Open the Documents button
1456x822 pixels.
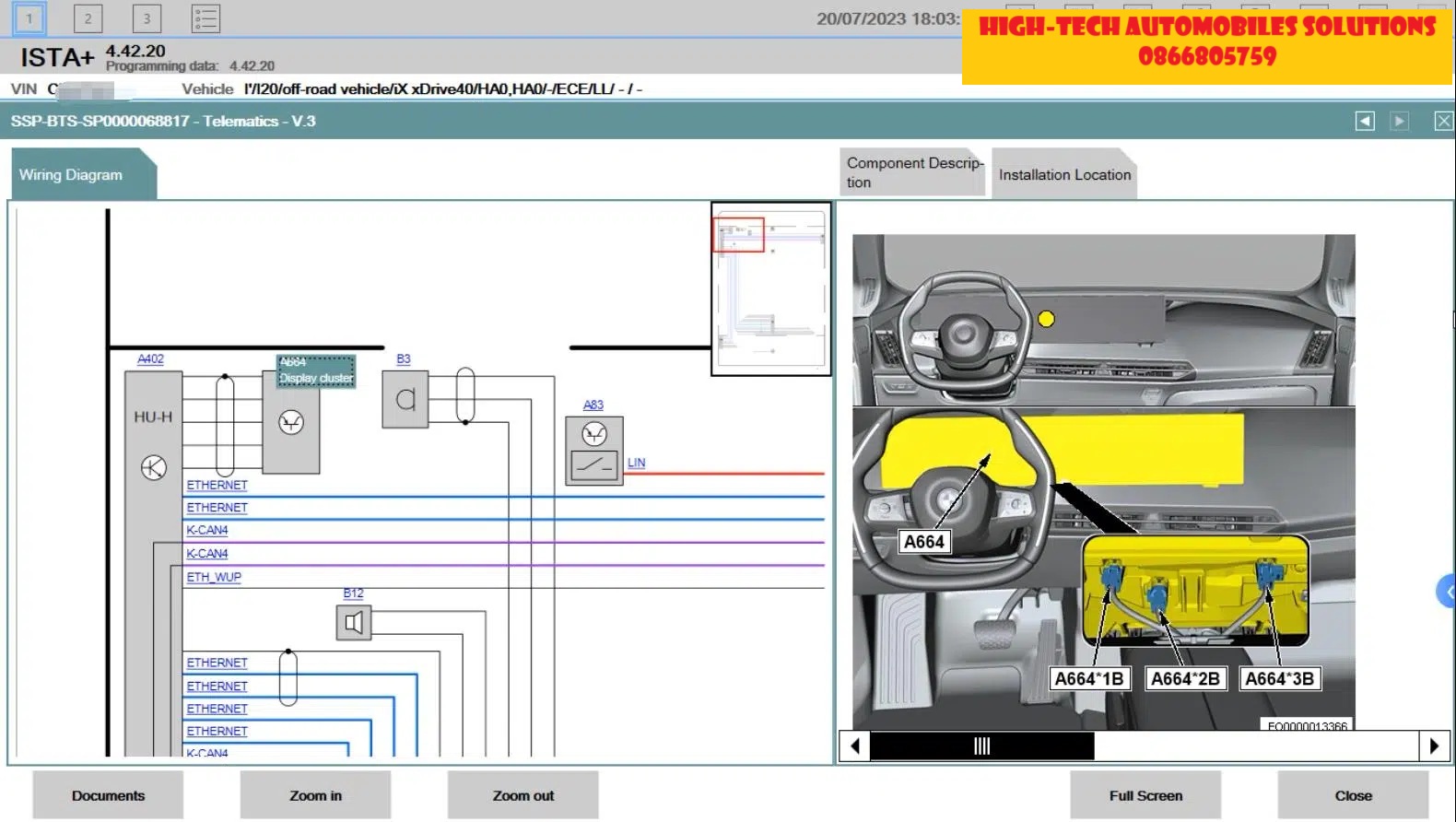tap(108, 795)
